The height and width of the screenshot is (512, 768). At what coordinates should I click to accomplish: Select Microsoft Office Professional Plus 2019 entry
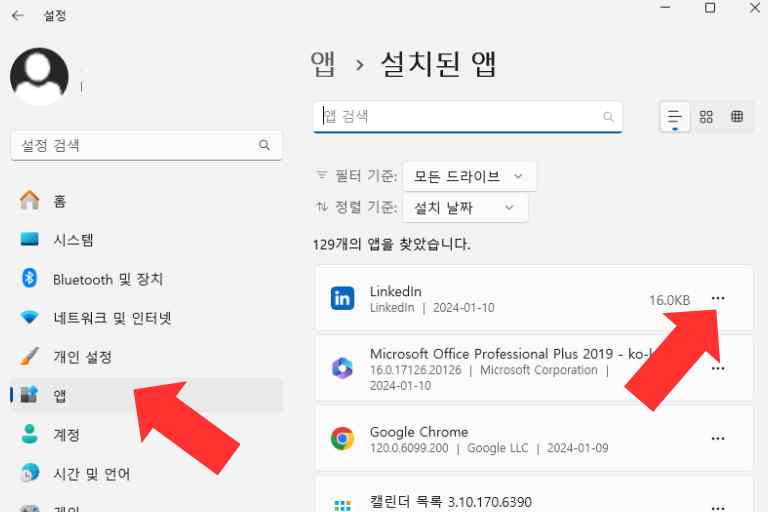[x=512, y=354]
